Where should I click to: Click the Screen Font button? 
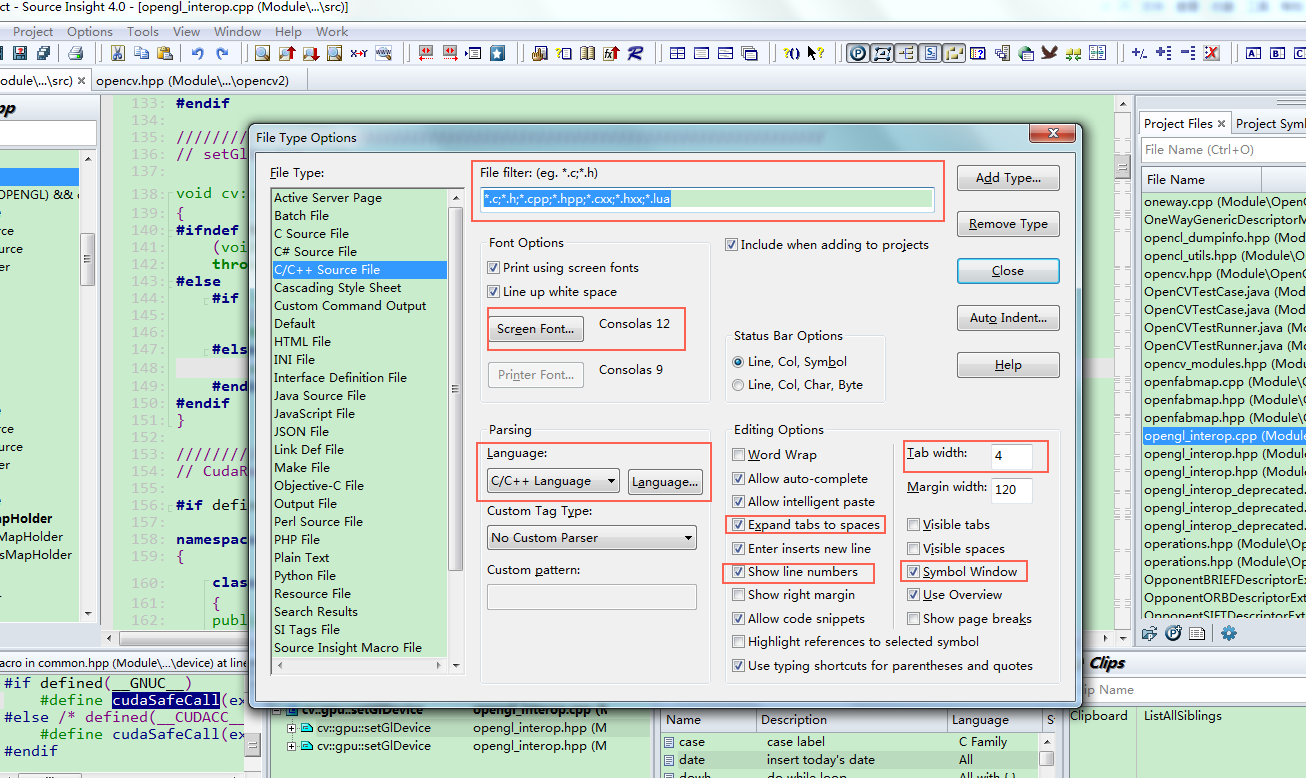tap(536, 329)
